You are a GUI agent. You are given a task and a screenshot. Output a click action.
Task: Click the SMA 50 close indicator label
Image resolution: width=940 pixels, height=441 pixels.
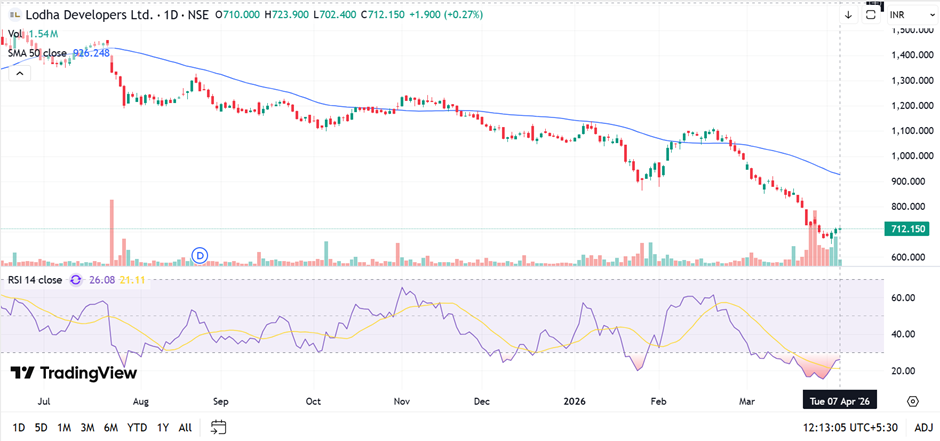37,53
